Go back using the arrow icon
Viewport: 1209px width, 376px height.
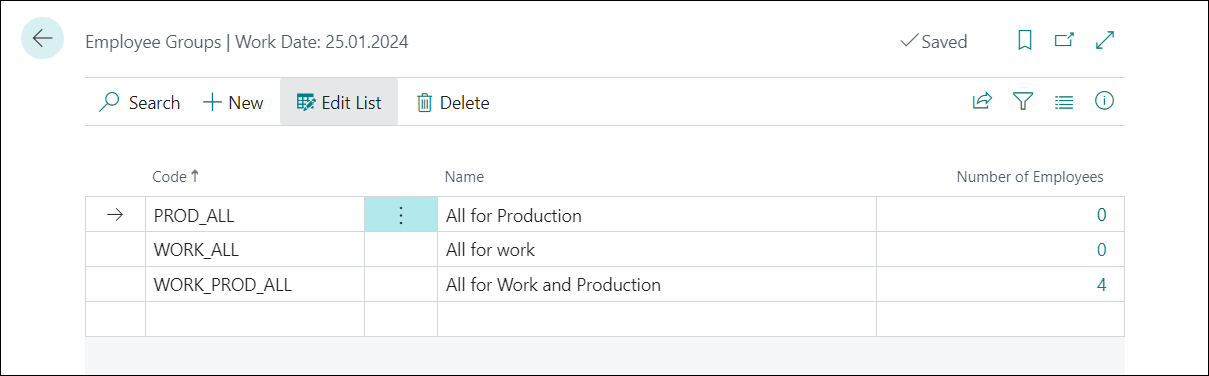point(42,39)
